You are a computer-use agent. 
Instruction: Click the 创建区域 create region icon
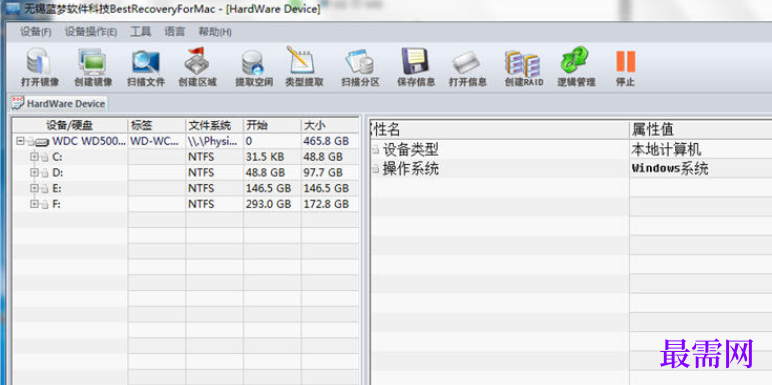[197, 61]
